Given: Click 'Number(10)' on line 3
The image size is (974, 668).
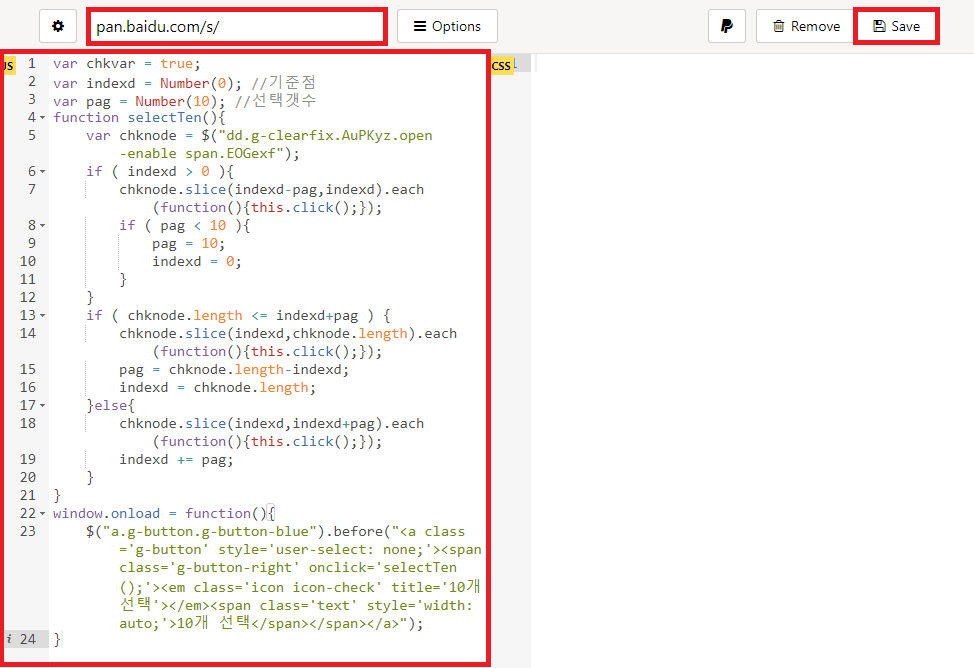Looking at the screenshot, I should click(x=176, y=101).
